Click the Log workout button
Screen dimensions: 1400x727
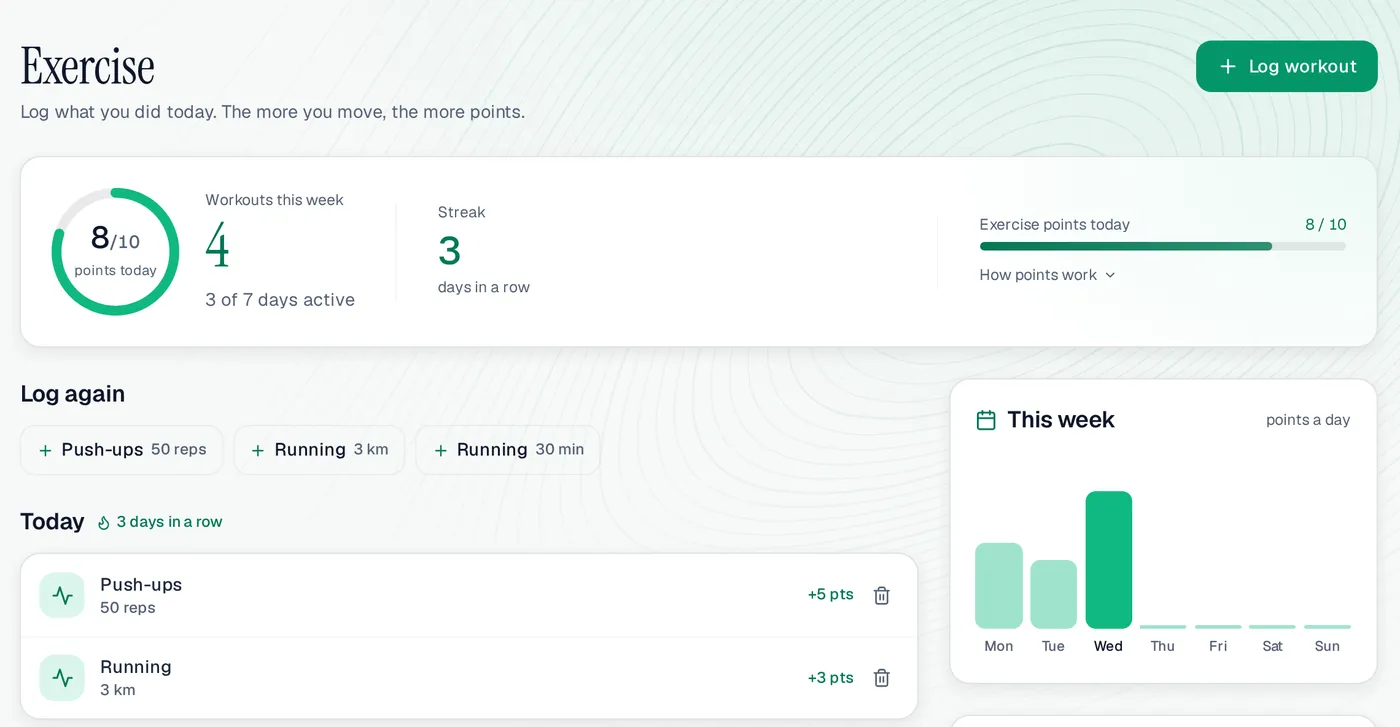click(x=1286, y=66)
